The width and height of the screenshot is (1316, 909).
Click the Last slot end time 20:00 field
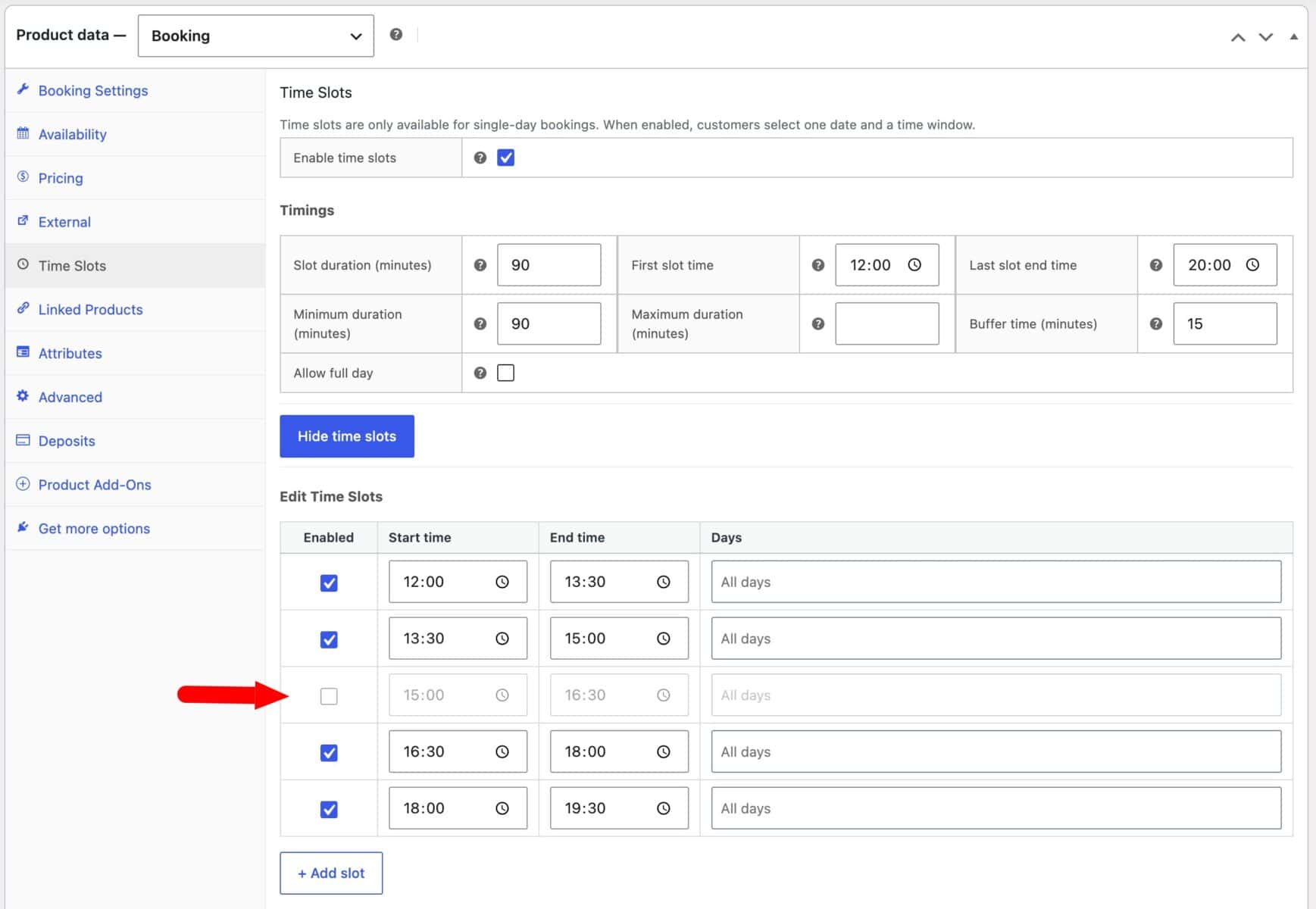1225,265
